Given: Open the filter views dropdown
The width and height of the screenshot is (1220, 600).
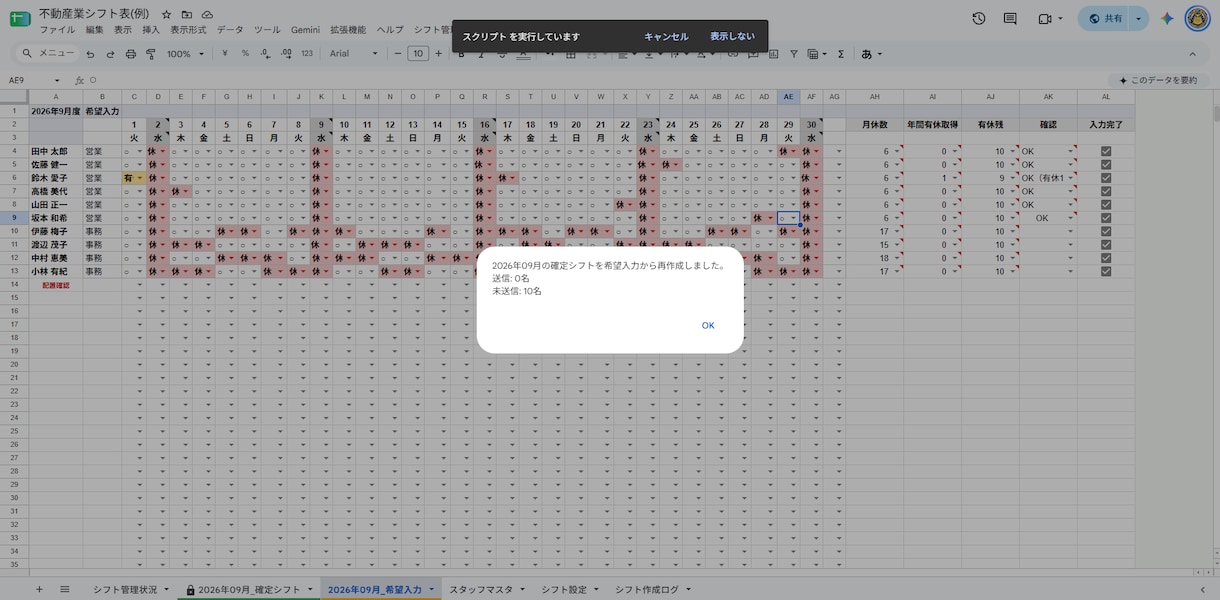Looking at the screenshot, I should [x=816, y=54].
